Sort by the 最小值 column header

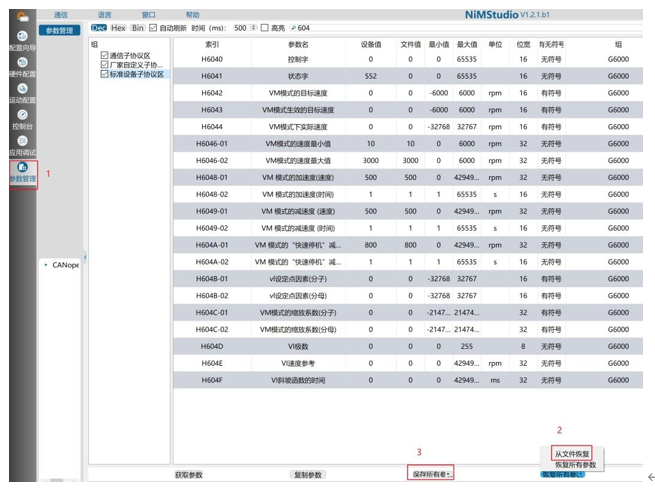click(439, 44)
